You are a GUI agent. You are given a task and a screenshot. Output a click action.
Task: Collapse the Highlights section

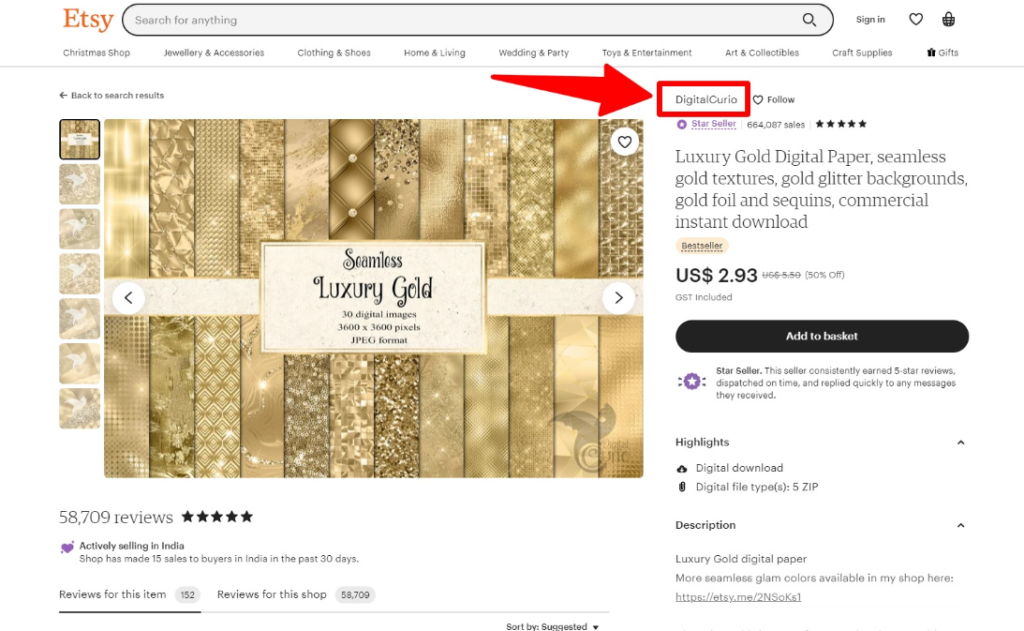(x=961, y=441)
